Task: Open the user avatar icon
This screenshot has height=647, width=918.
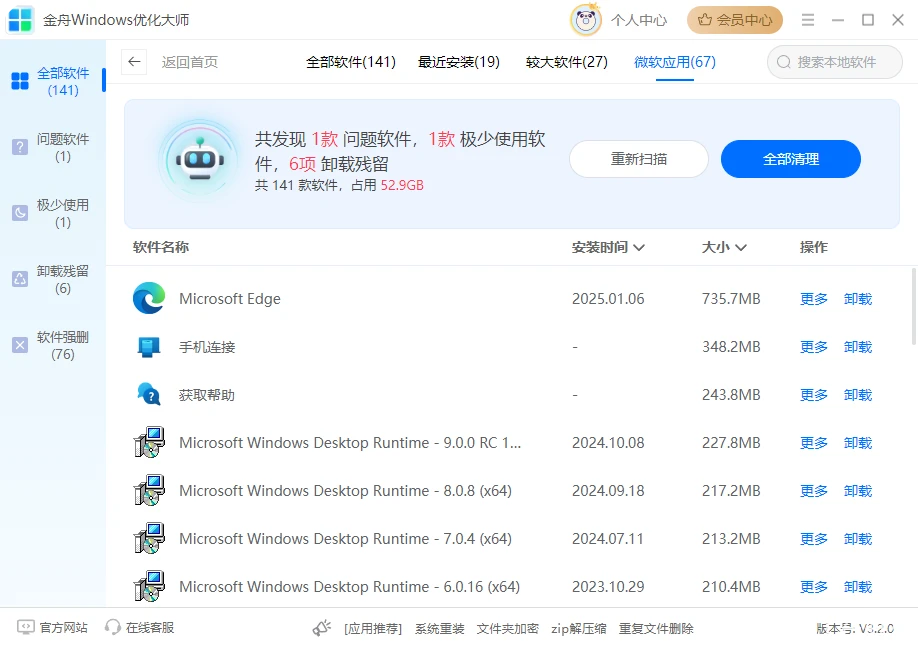Action: click(586, 20)
